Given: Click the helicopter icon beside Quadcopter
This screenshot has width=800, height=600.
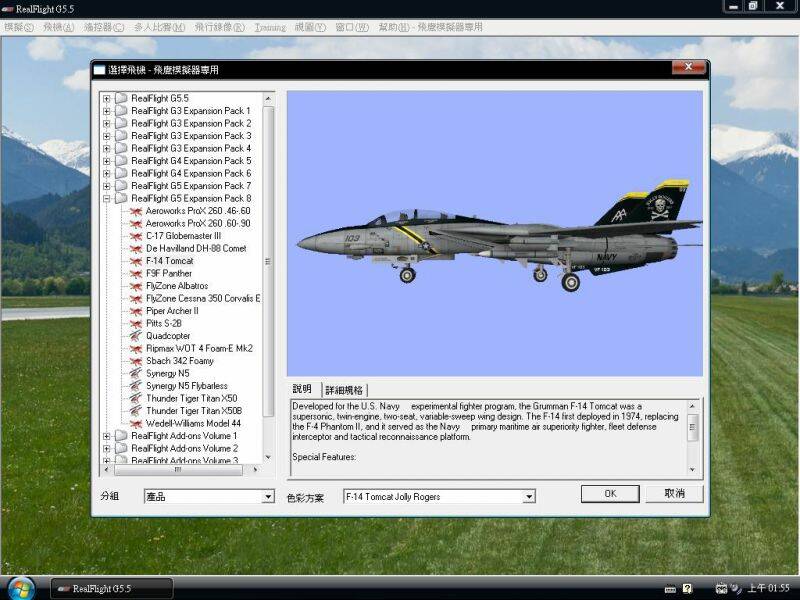Looking at the screenshot, I should click(136, 336).
